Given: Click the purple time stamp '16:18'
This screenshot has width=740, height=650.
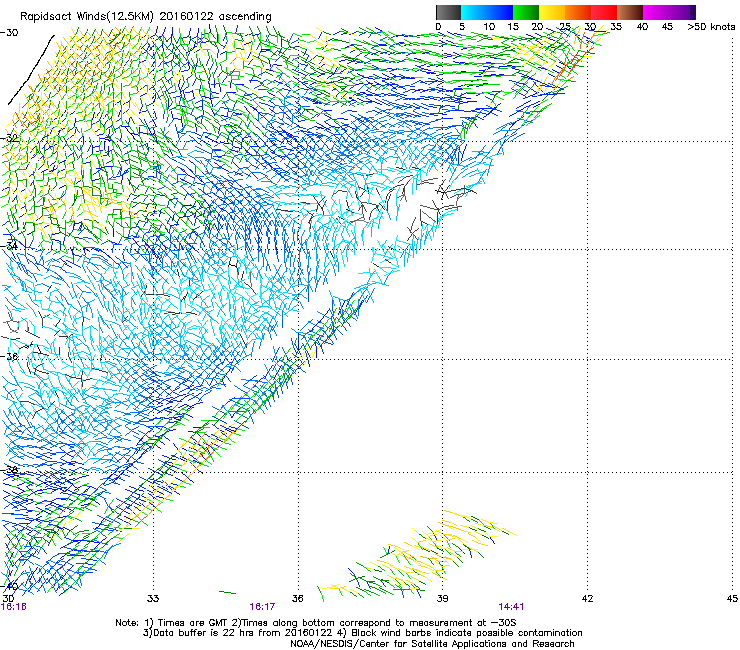Looking at the screenshot, I should pos(14,607).
